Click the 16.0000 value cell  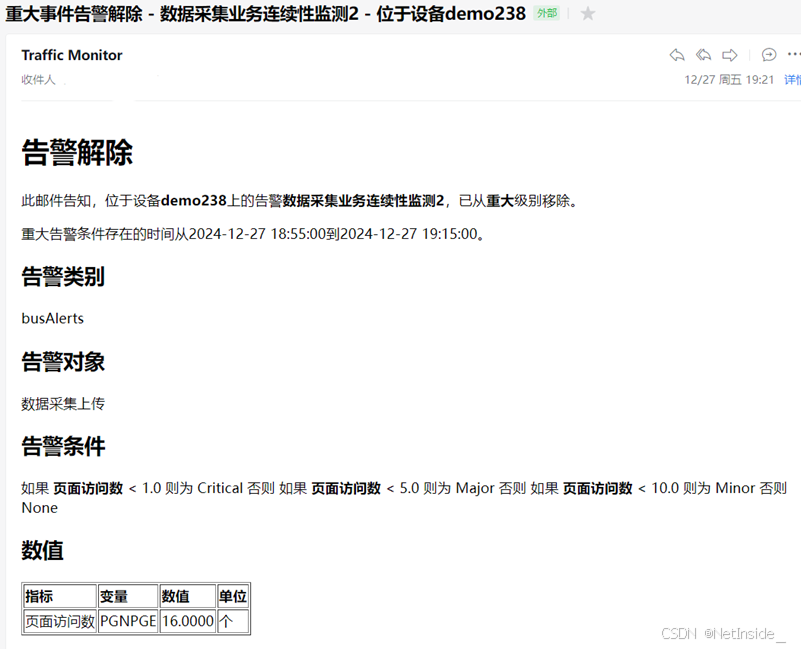tap(187, 621)
